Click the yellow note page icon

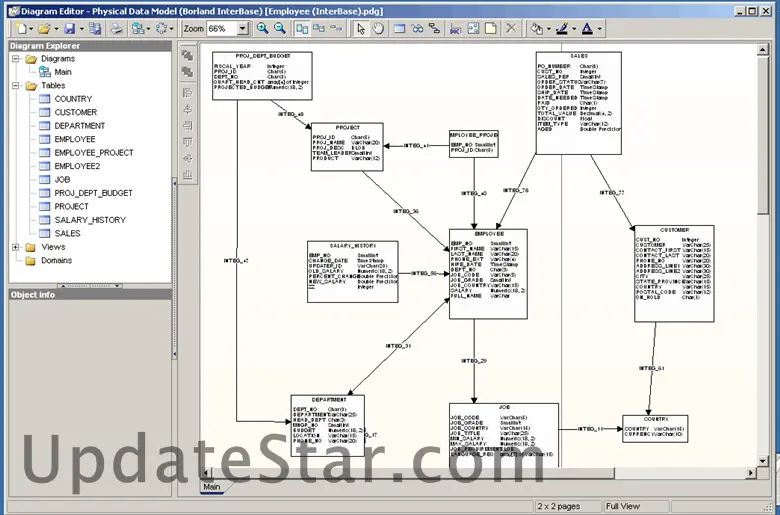click(x=491, y=28)
